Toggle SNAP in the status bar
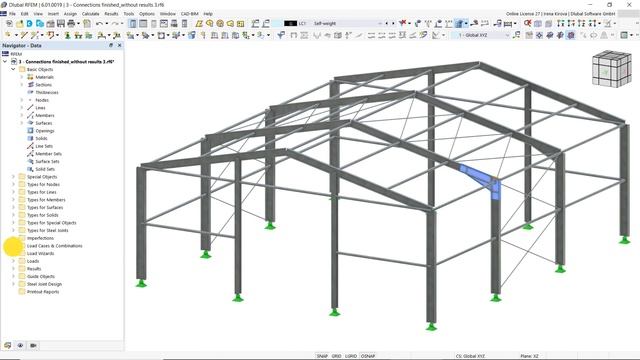This screenshot has width=640, height=360. tap(322, 356)
